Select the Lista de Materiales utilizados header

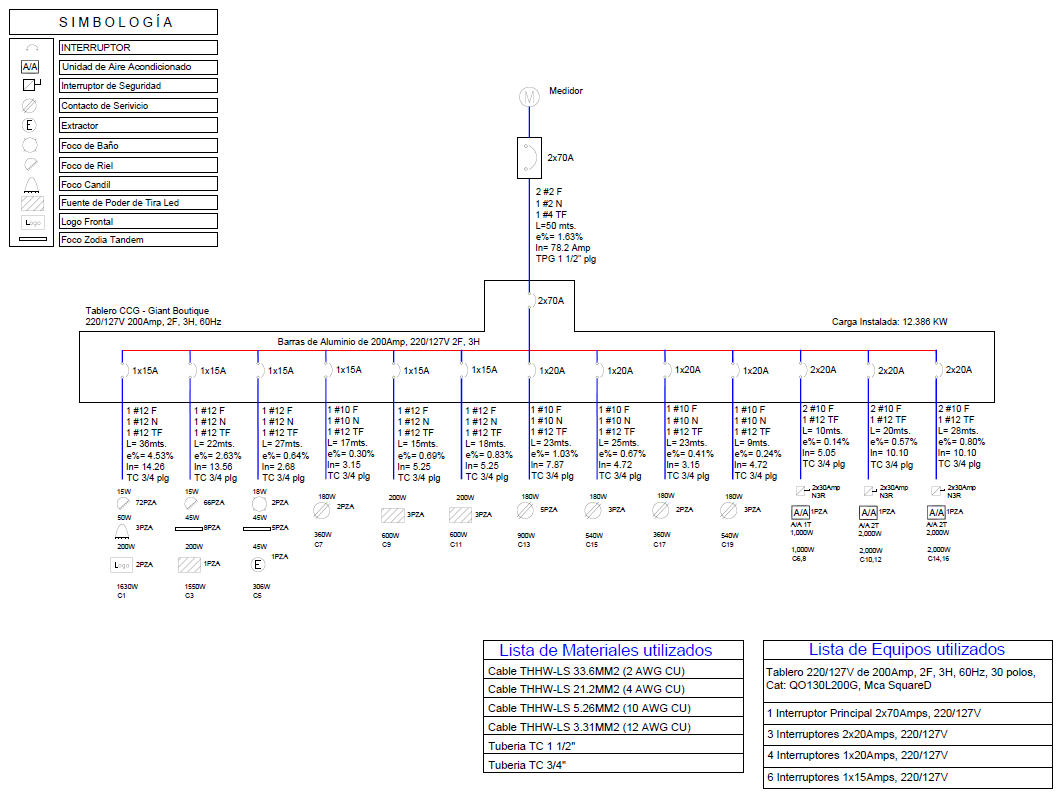(613, 650)
